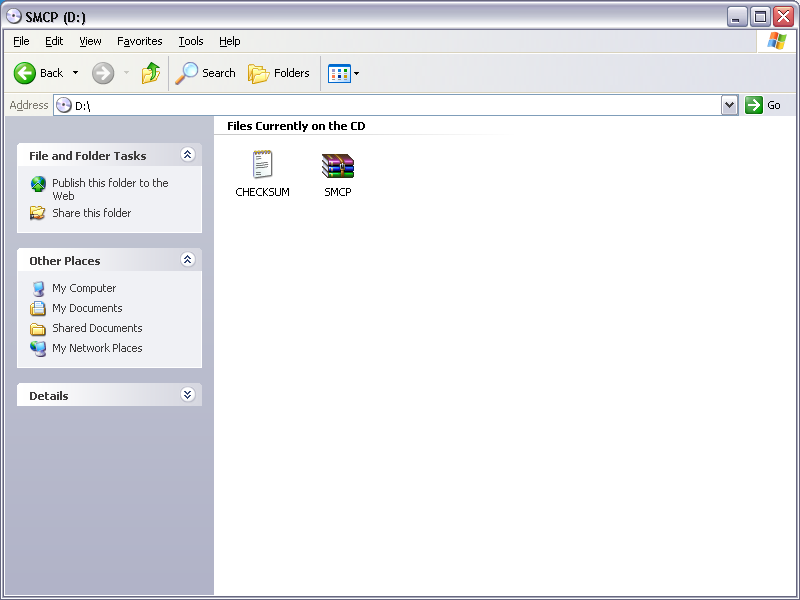Open the Favorites menu
Viewport: 800px width, 600px height.
[x=139, y=41]
